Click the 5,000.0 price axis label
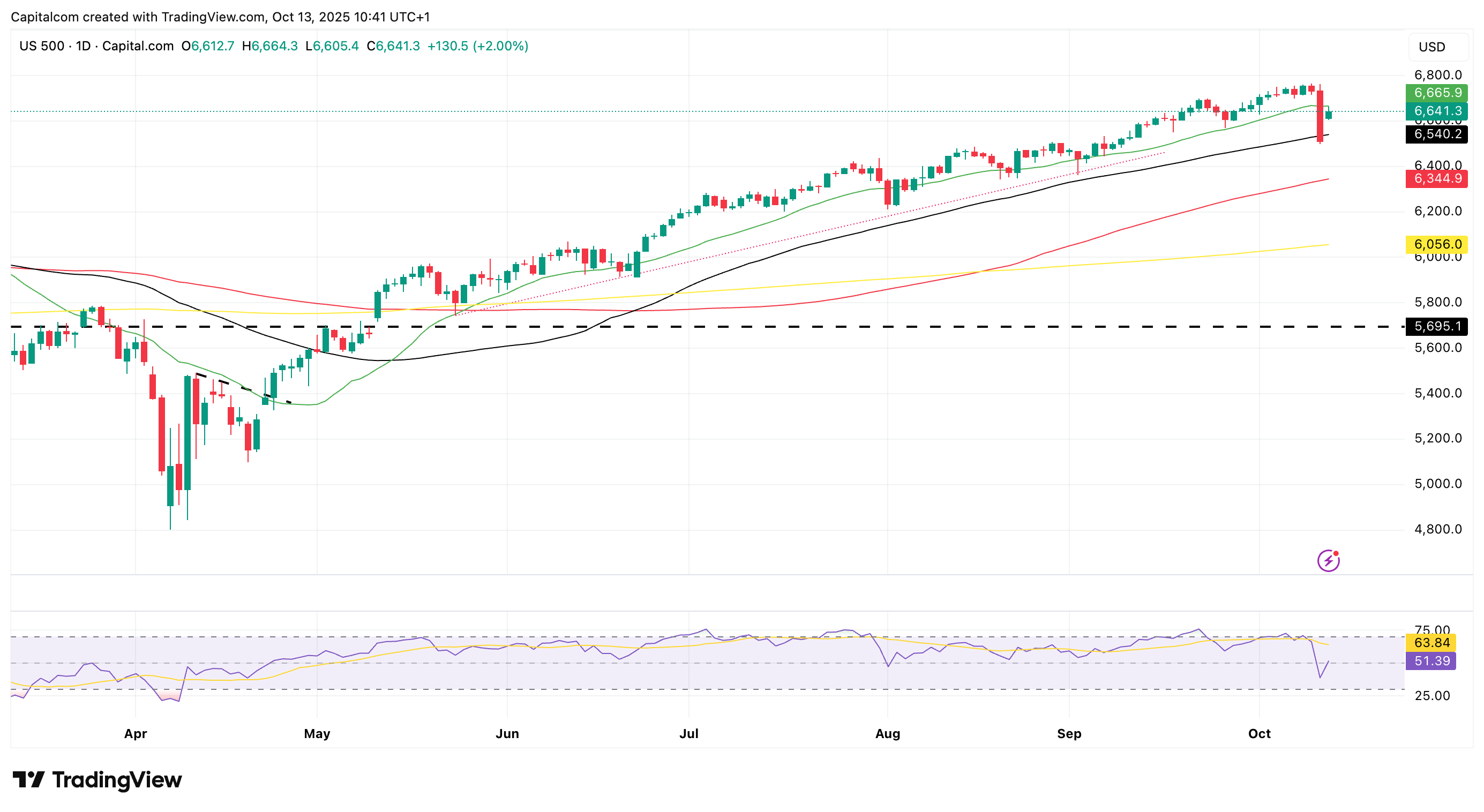Viewport: 1484px width, 812px height. 1437,484
